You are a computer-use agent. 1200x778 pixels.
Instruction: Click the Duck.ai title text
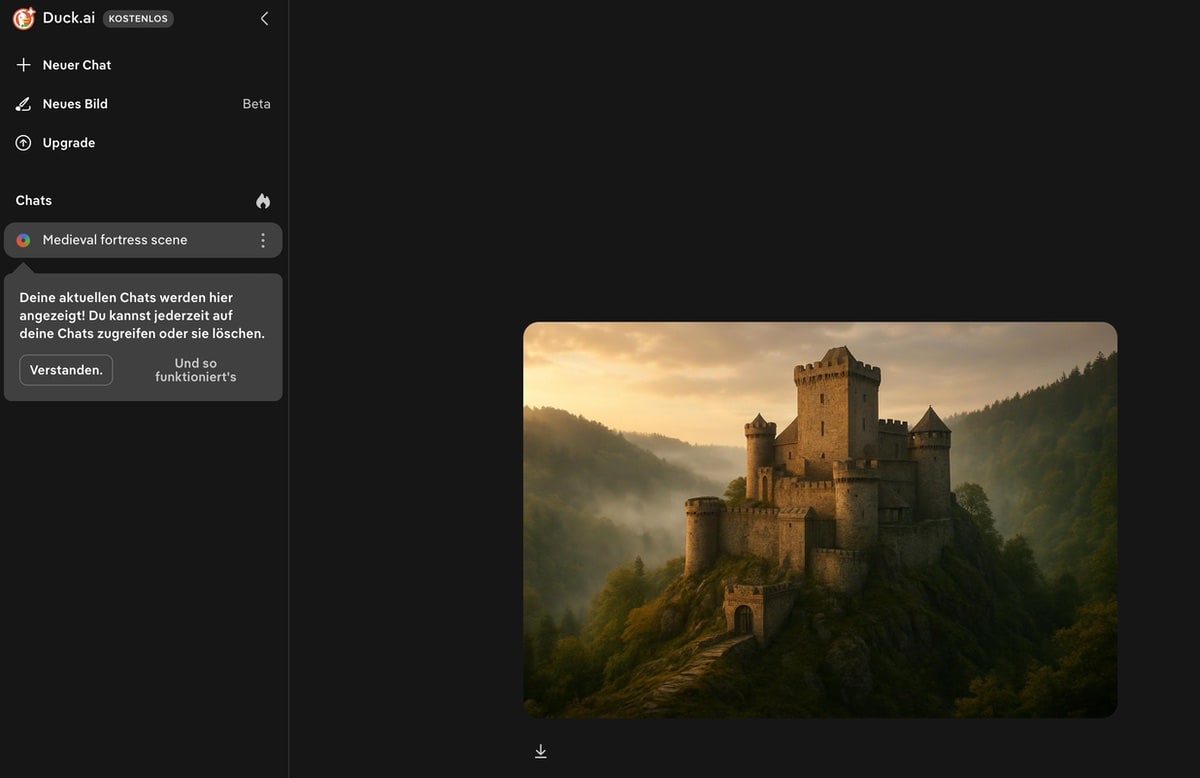tap(69, 18)
